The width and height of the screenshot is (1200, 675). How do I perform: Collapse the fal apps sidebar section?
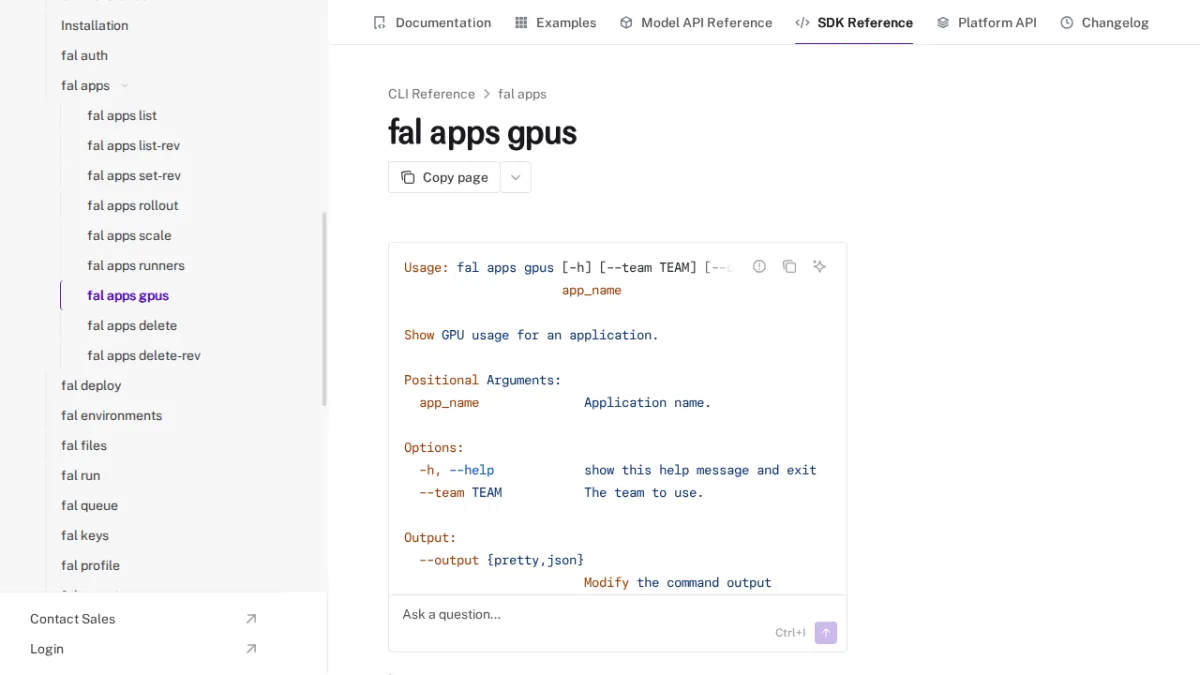pyautogui.click(x=124, y=86)
